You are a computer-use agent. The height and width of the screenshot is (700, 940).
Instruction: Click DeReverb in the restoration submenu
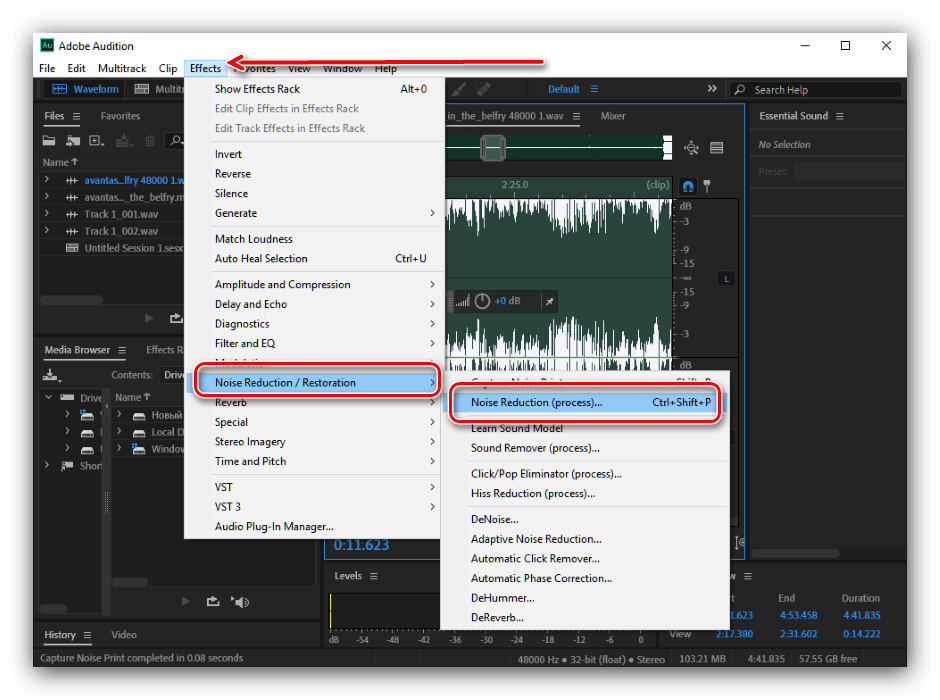click(x=497, y=618)
